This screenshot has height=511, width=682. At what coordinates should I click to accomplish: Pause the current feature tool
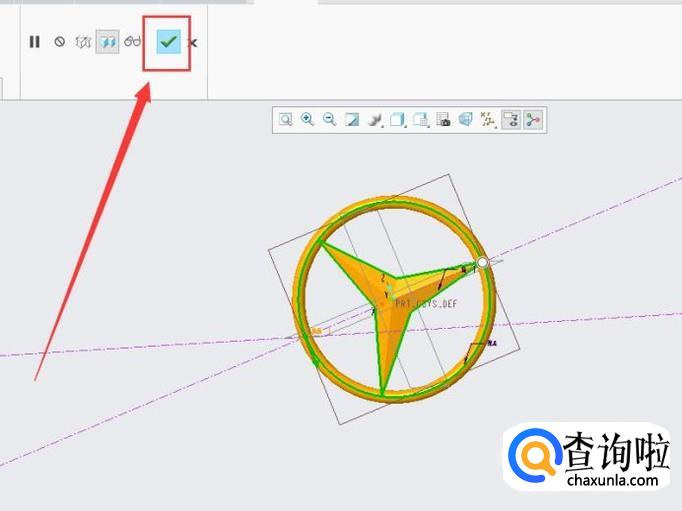click(x=34, y=42)
